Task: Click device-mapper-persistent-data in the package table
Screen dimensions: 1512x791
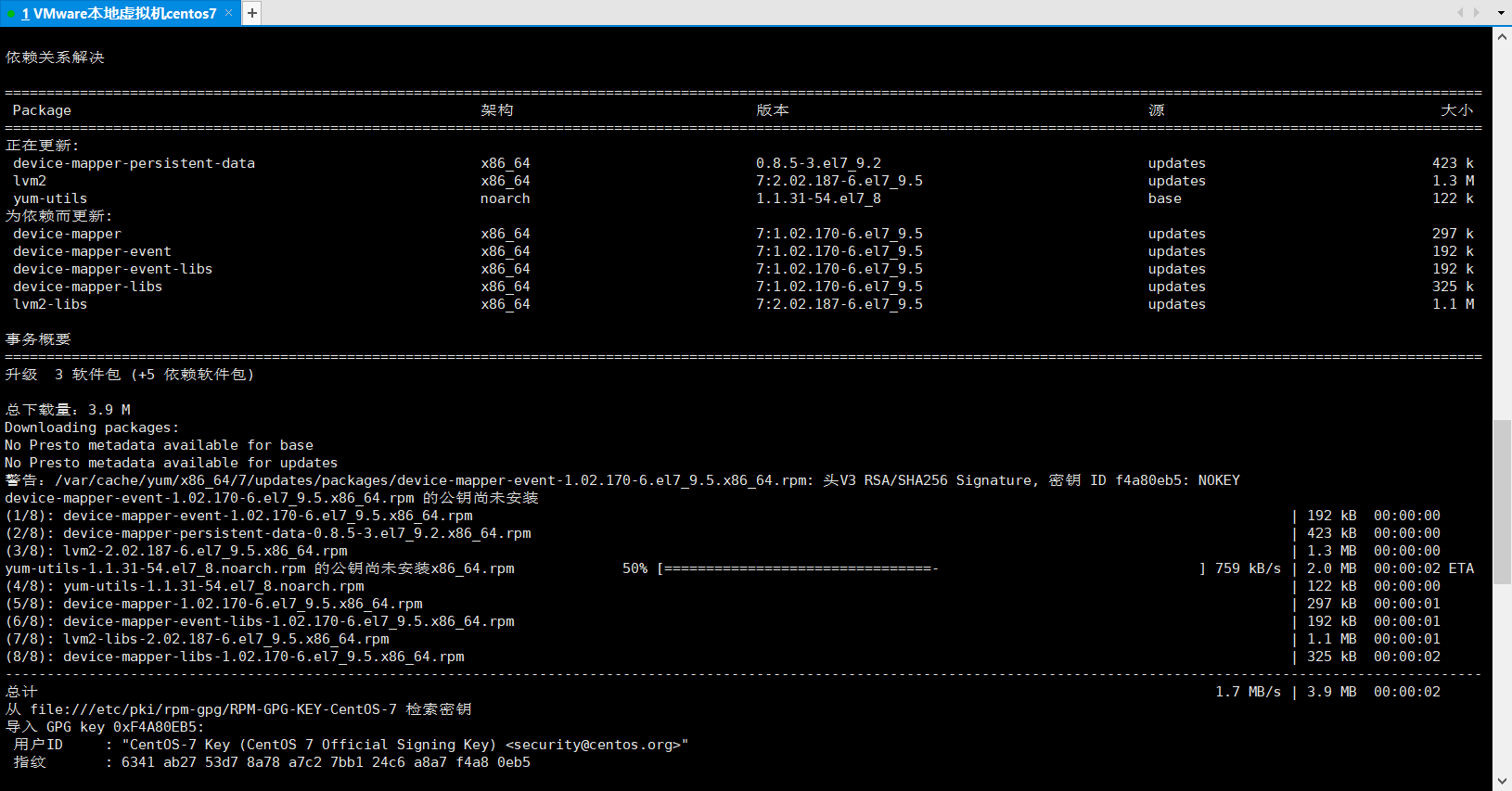Action: tap(134, 163)
